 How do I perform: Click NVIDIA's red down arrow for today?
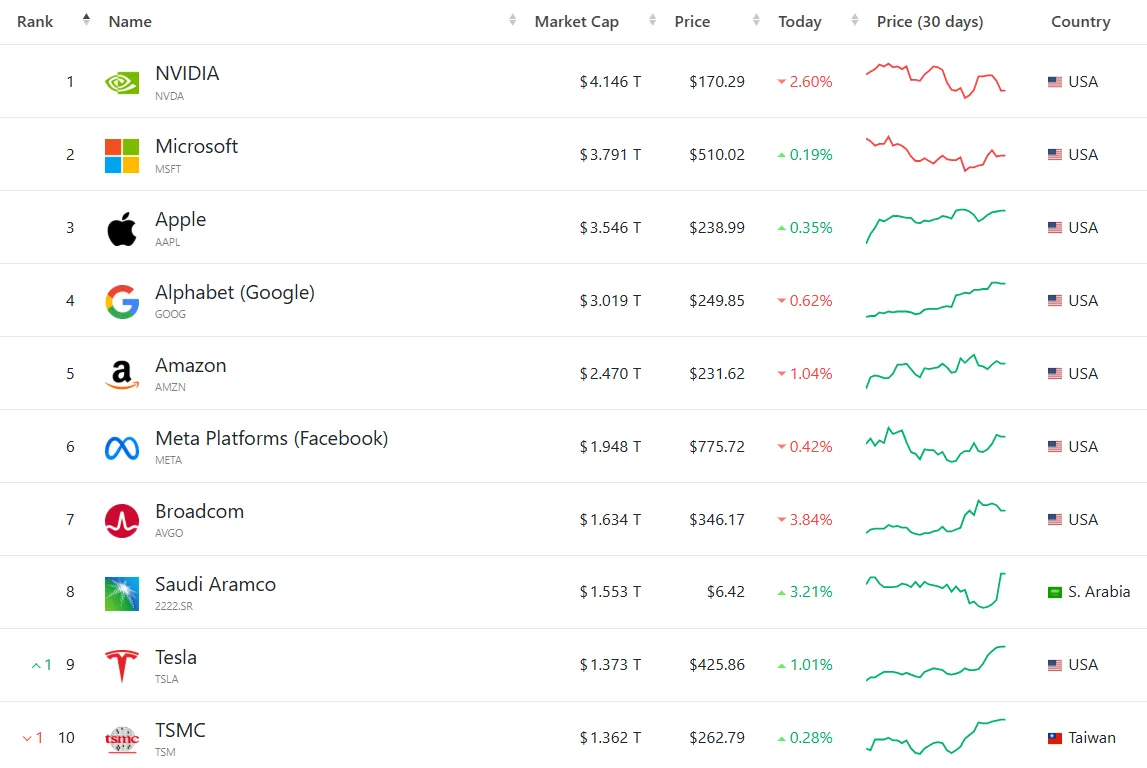point(781,82)
